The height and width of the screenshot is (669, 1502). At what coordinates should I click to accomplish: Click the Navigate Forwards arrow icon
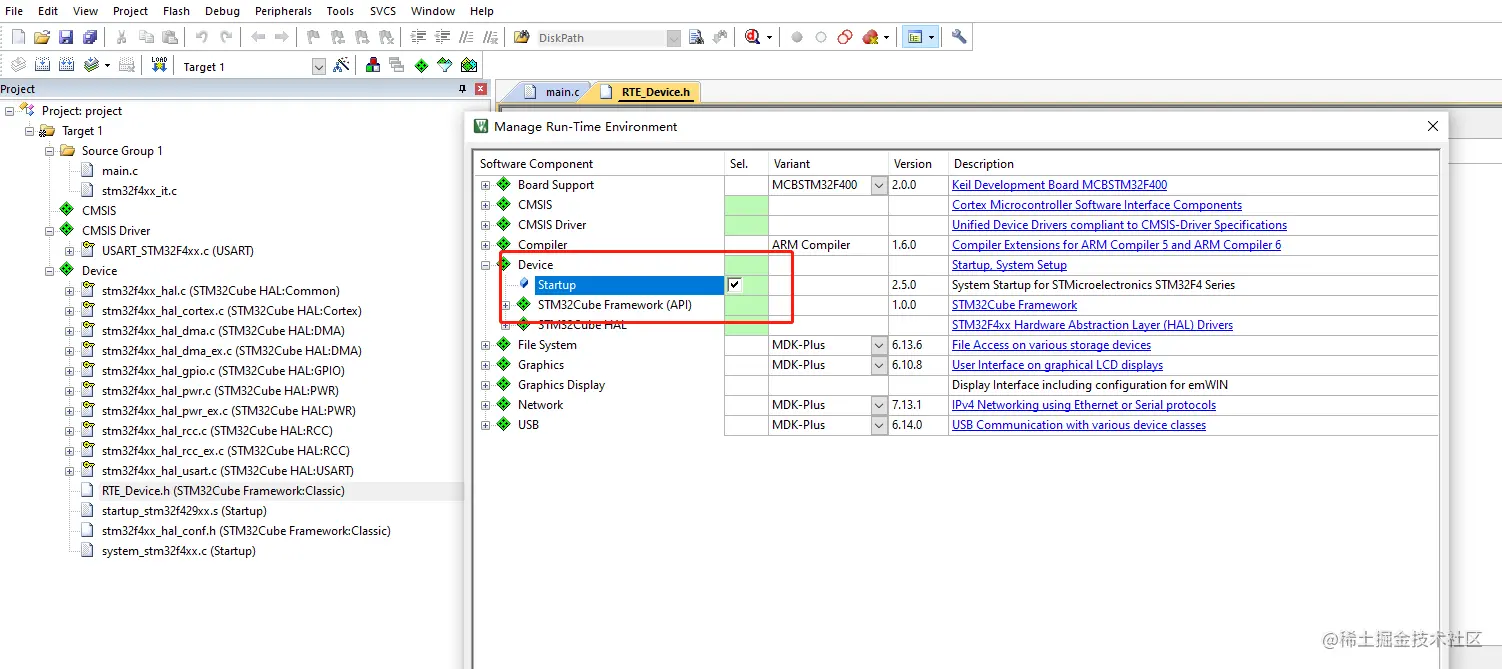coord(282,37)
